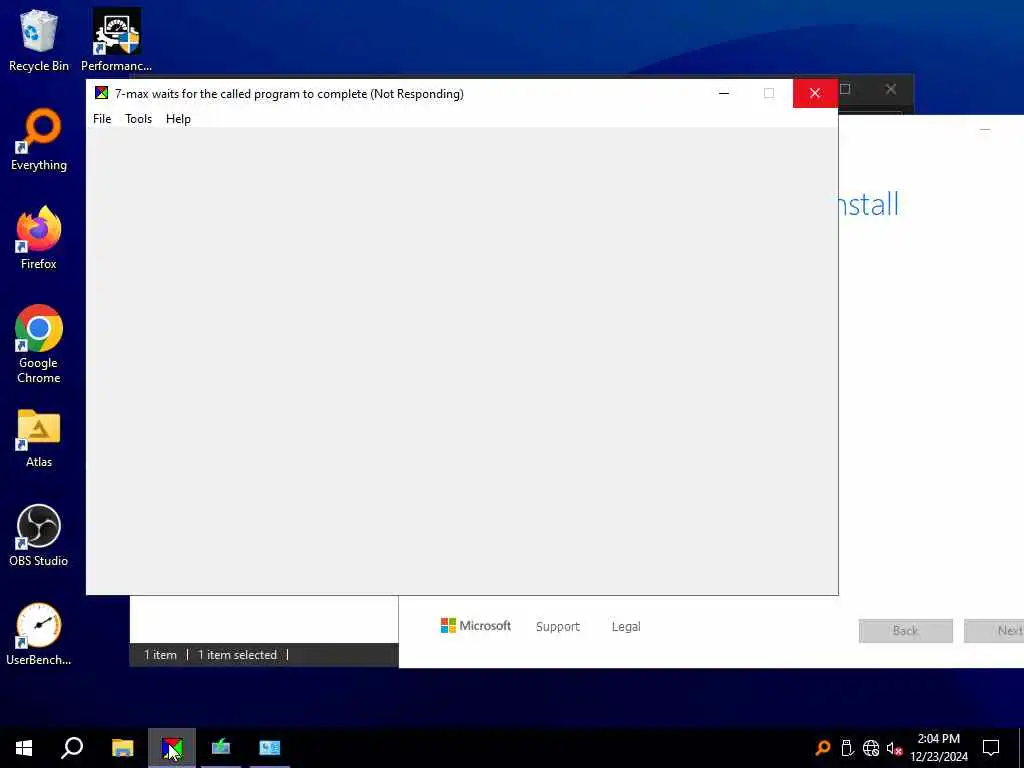Open the Help menu in 7-max

[178, 119]
